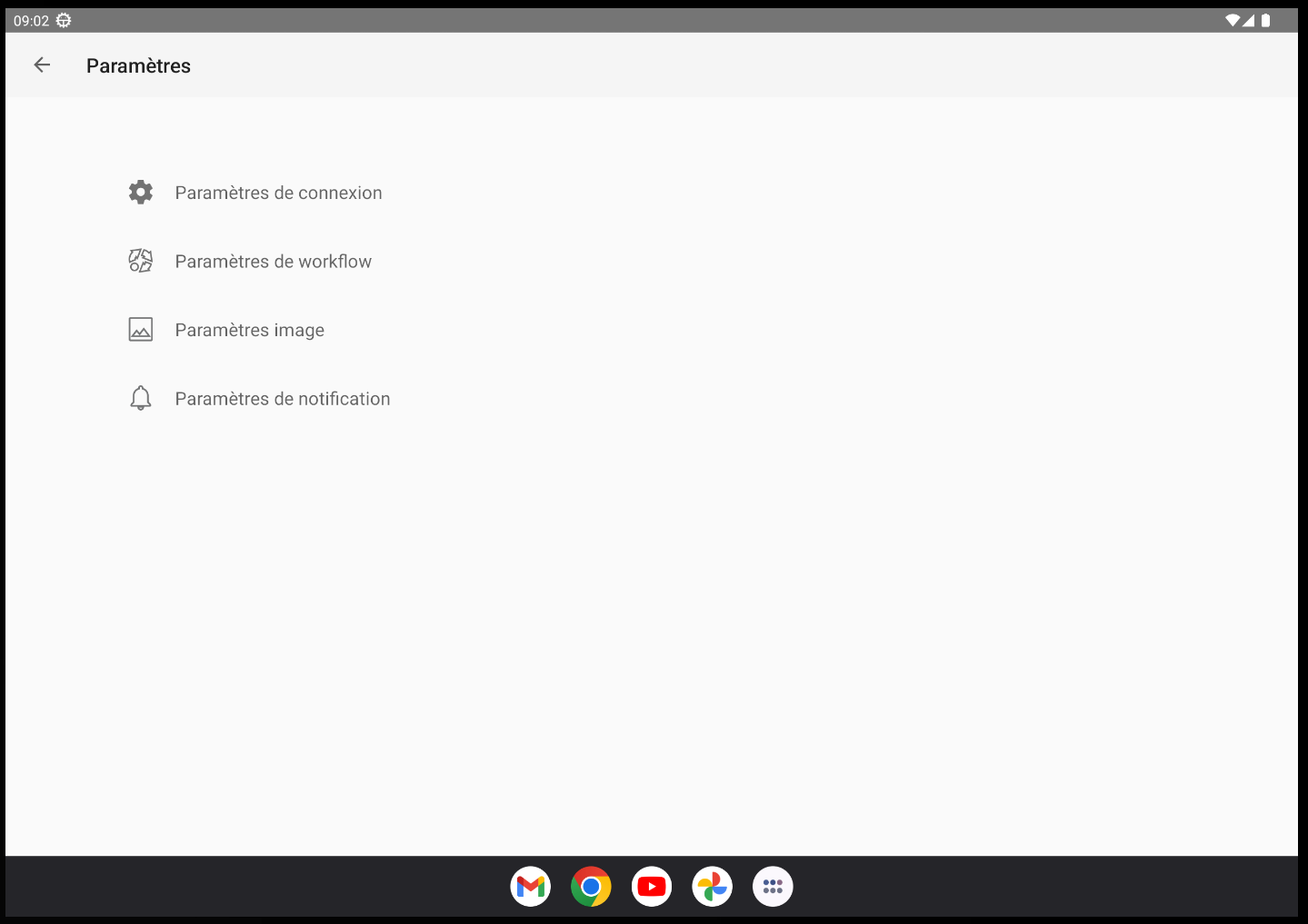
Task: Tap the back arrow in header
Action: click(x=42, y=65)
